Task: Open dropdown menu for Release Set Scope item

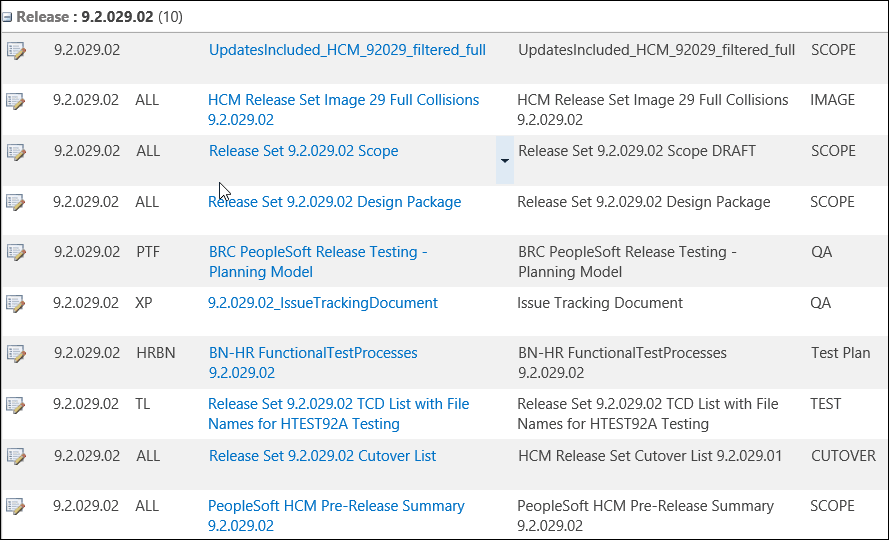Action: point(504,160)
